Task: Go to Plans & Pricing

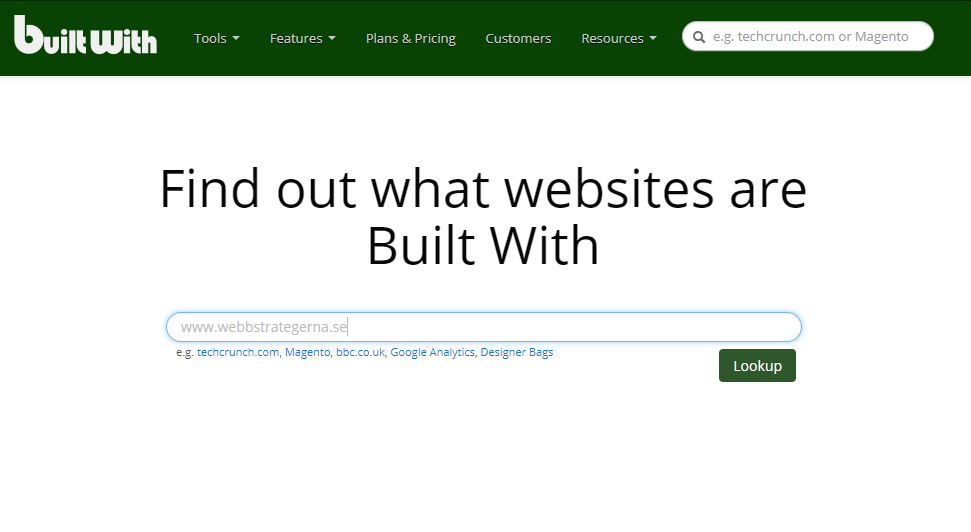Action: click(x=410, y=38)
